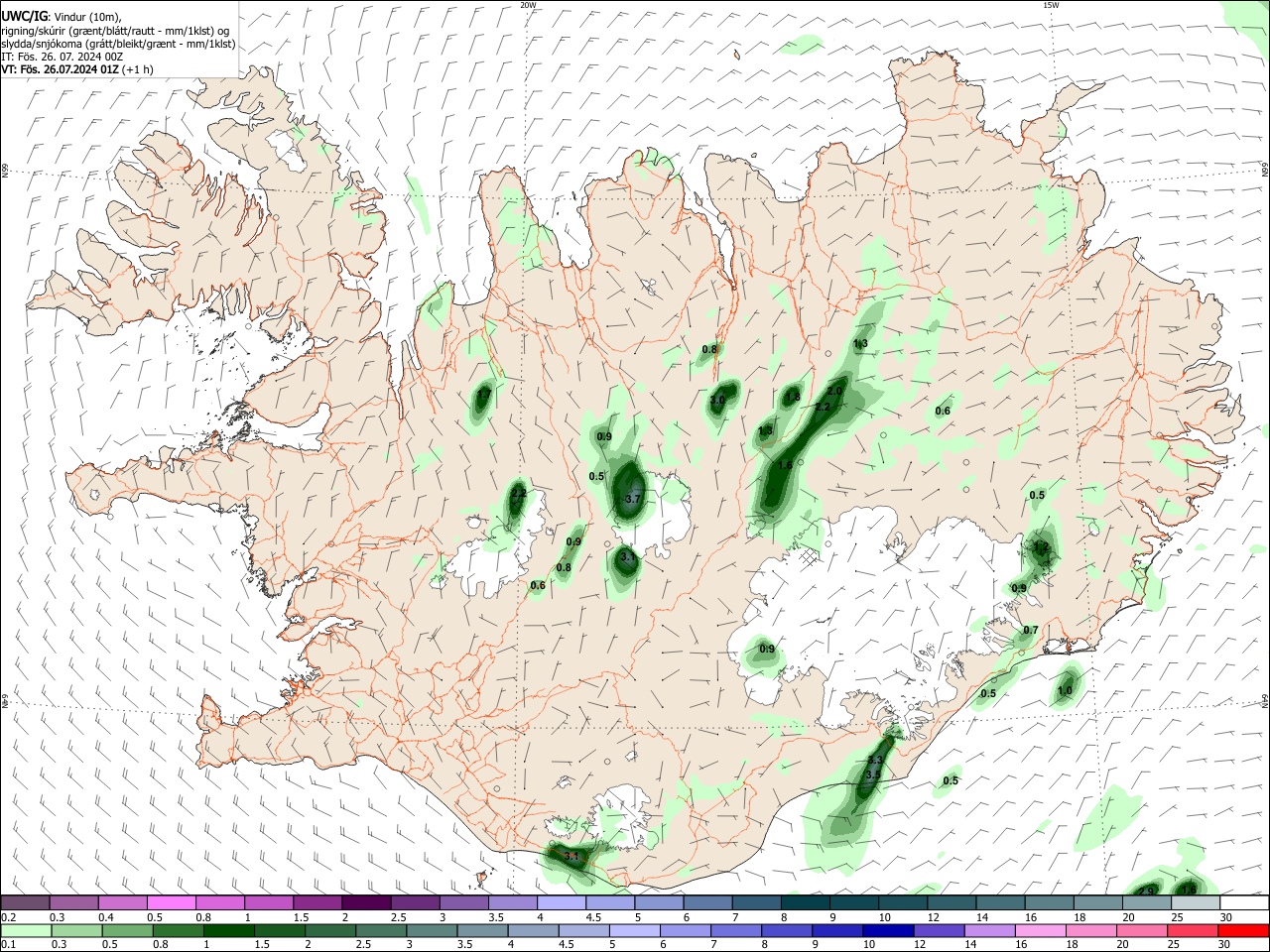Select the upper scale swatch between 8 and 9

805,902
